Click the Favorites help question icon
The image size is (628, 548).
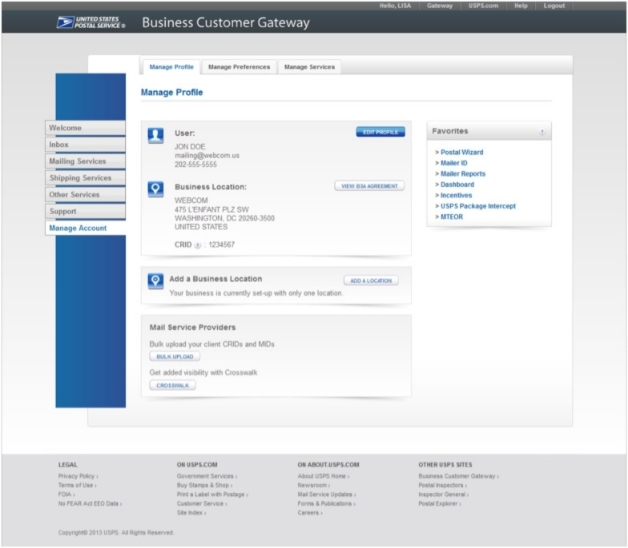coord(542,131)
